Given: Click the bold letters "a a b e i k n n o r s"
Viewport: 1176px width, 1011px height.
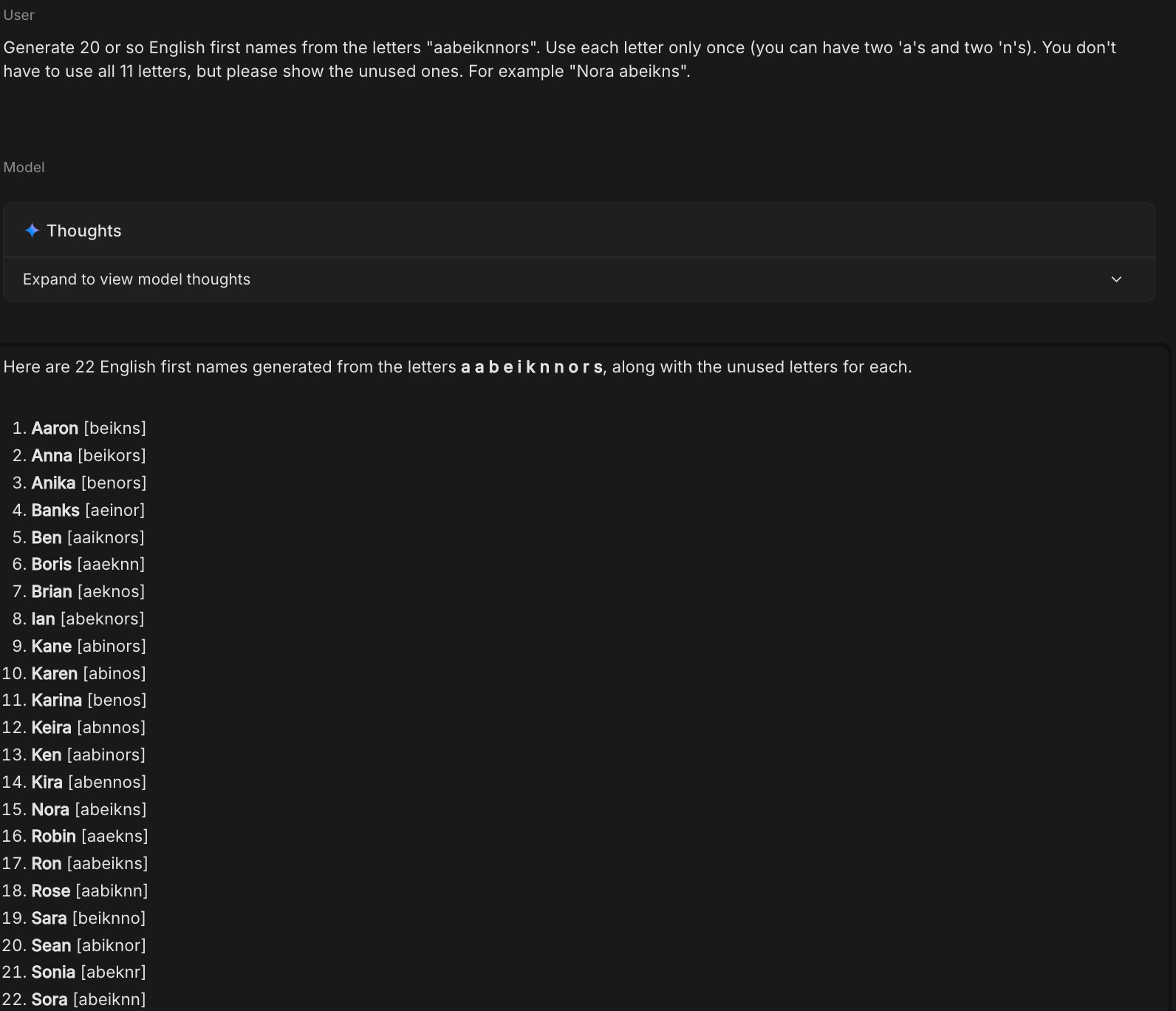Looking at the screenshot, I should coord(532,367).
